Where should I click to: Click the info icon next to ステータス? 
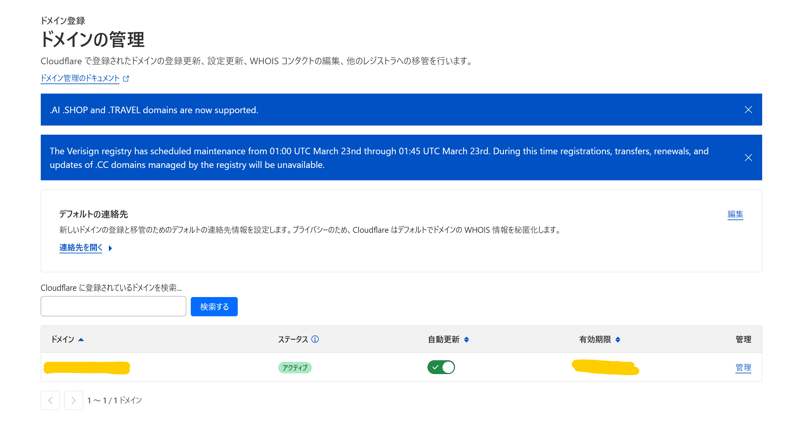(315, 340)
